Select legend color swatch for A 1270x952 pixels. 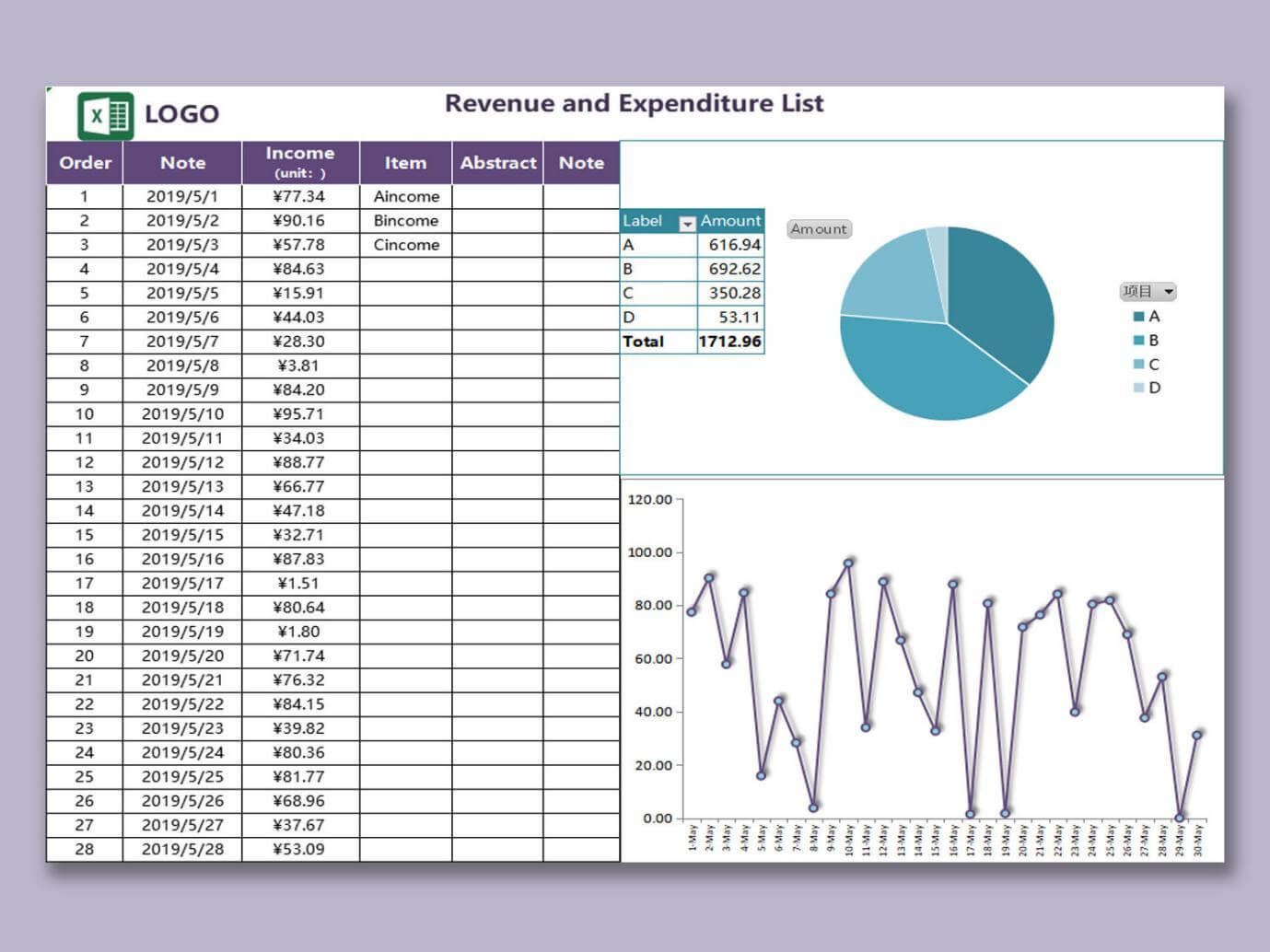[1138, 316]
